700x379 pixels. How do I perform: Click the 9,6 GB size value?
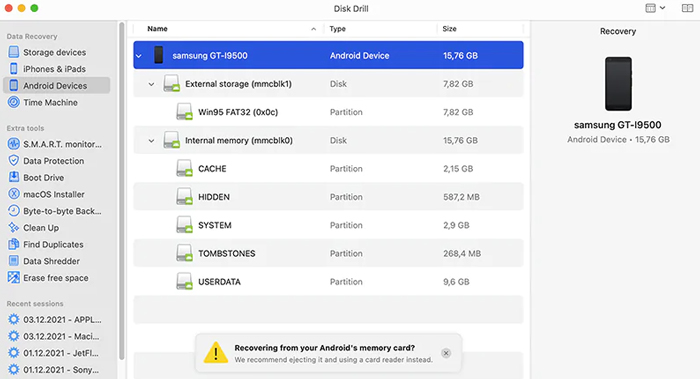click(456, 282)
